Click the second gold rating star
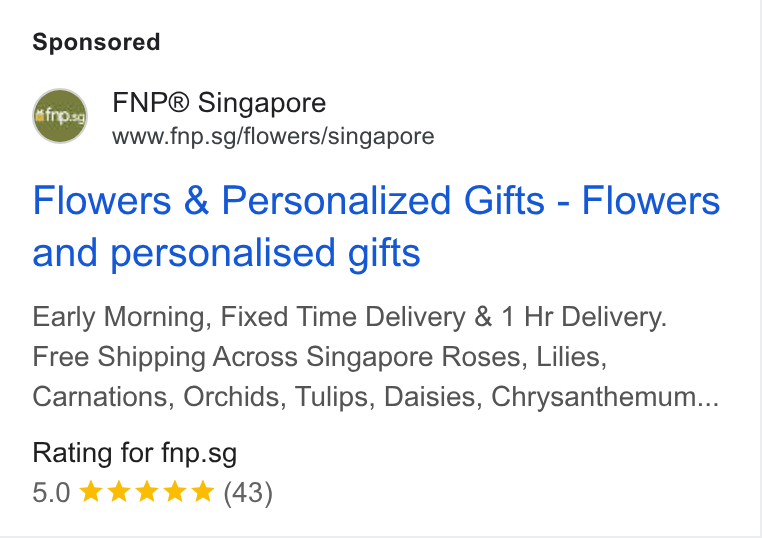The height and width of the screenshot is (538, 762). coord(119,491)
